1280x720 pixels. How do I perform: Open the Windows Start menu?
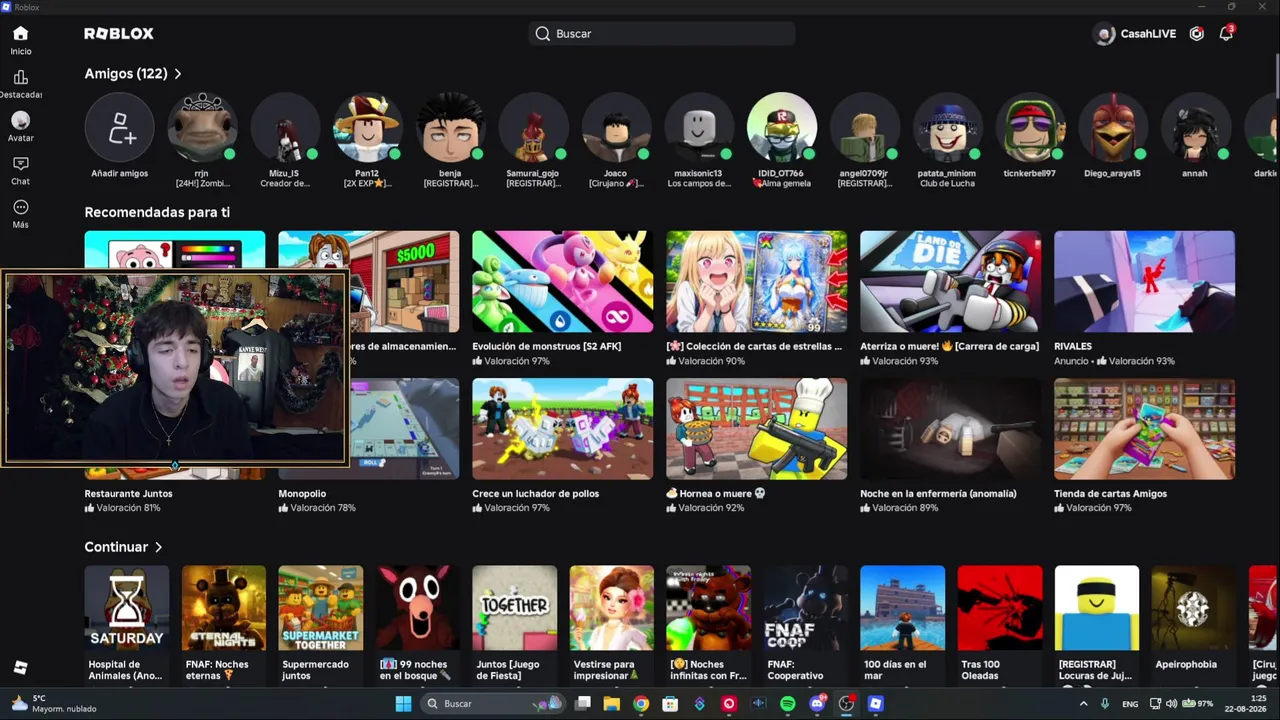click(403, 704)
